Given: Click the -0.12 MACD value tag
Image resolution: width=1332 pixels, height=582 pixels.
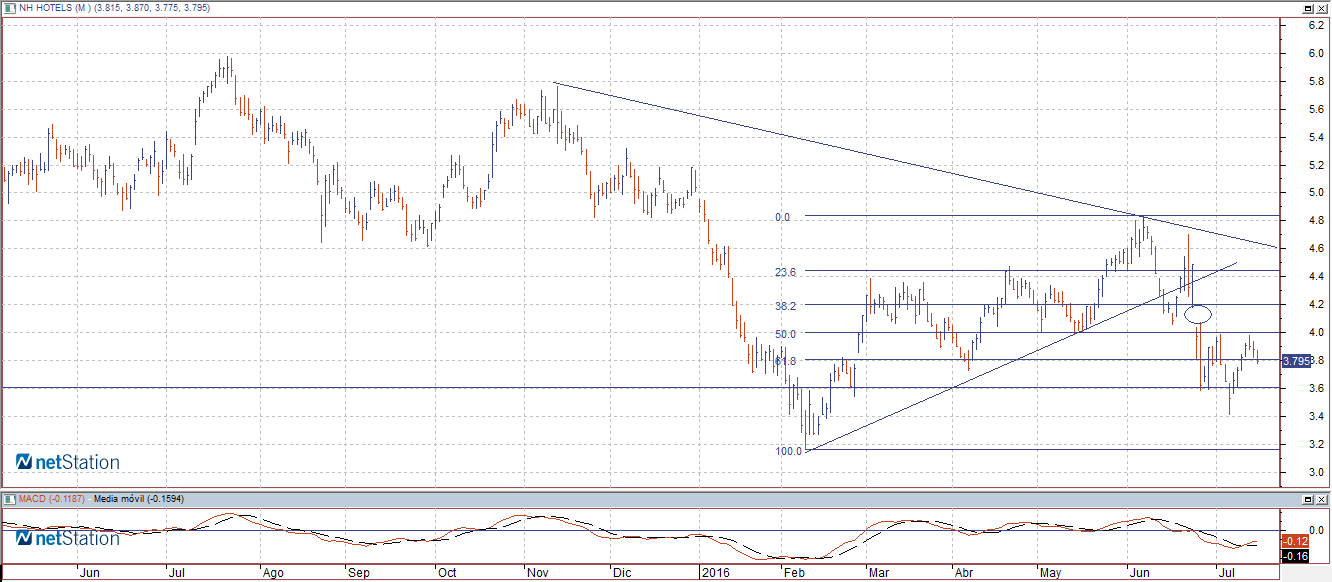Looking at the screenshot, I should pos(1294,541).
